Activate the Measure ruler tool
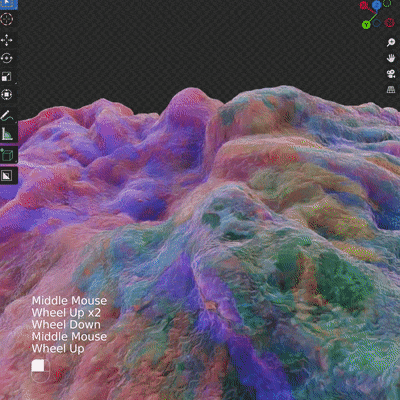 pyautogui.click(x=7, y=134)
